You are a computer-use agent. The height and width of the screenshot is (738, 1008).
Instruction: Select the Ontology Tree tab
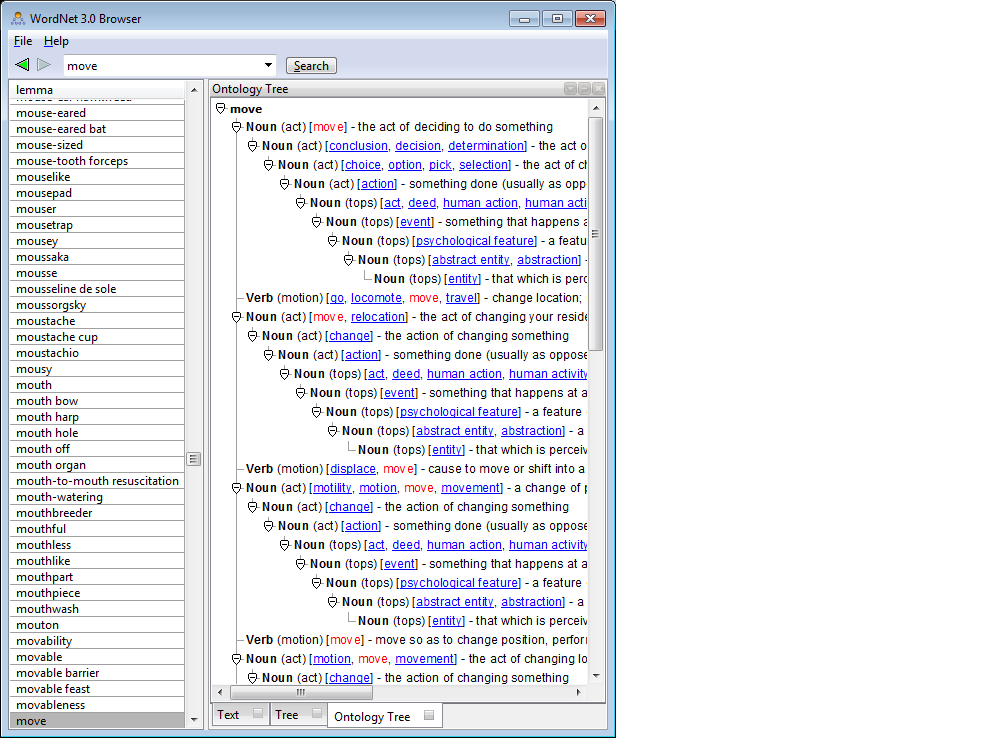384,716
